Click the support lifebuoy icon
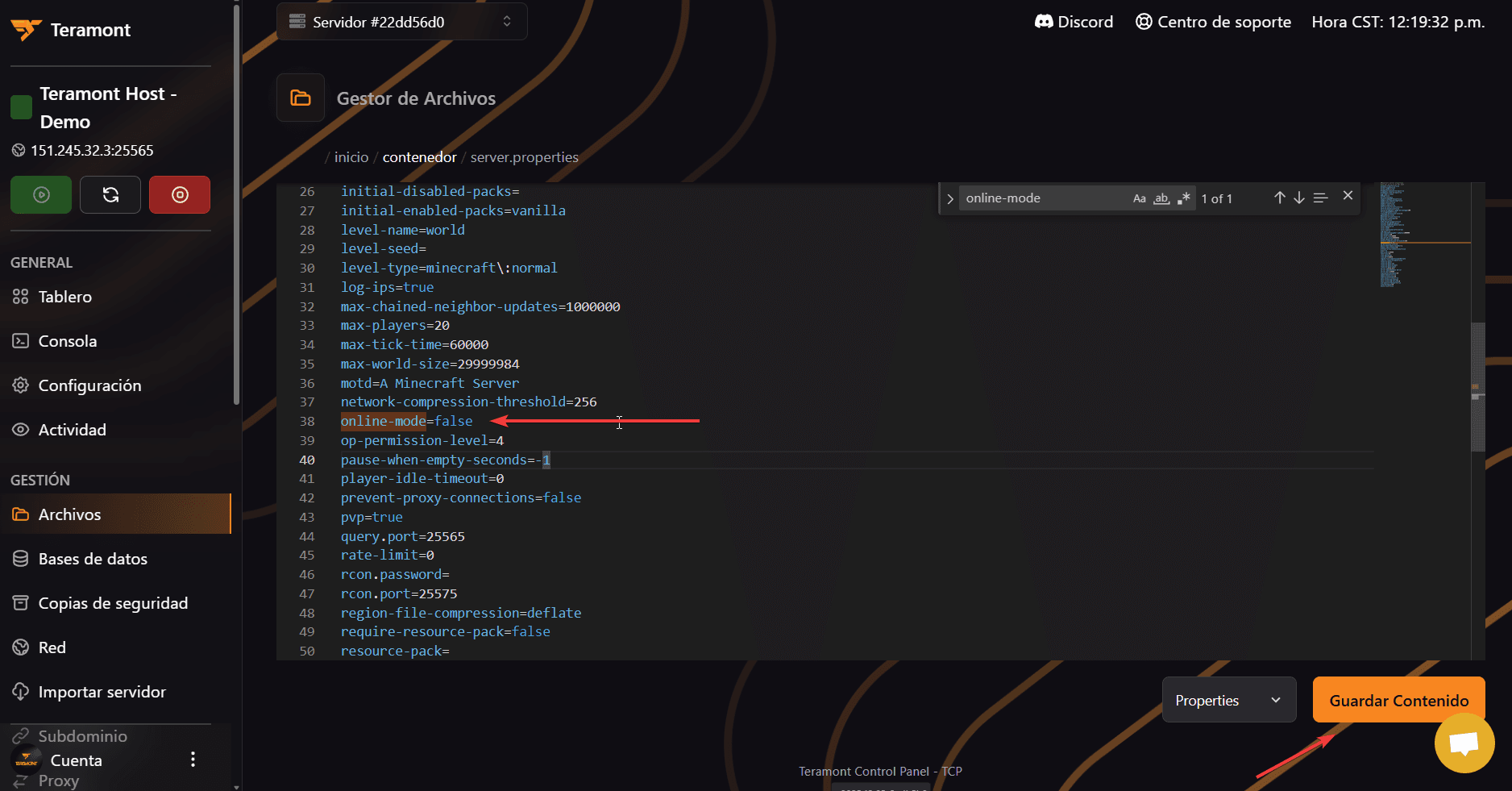 click(x=1144, y=22)
